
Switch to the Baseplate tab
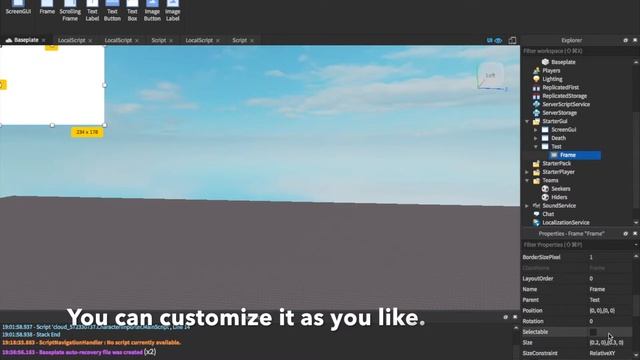tap(25, 40)
